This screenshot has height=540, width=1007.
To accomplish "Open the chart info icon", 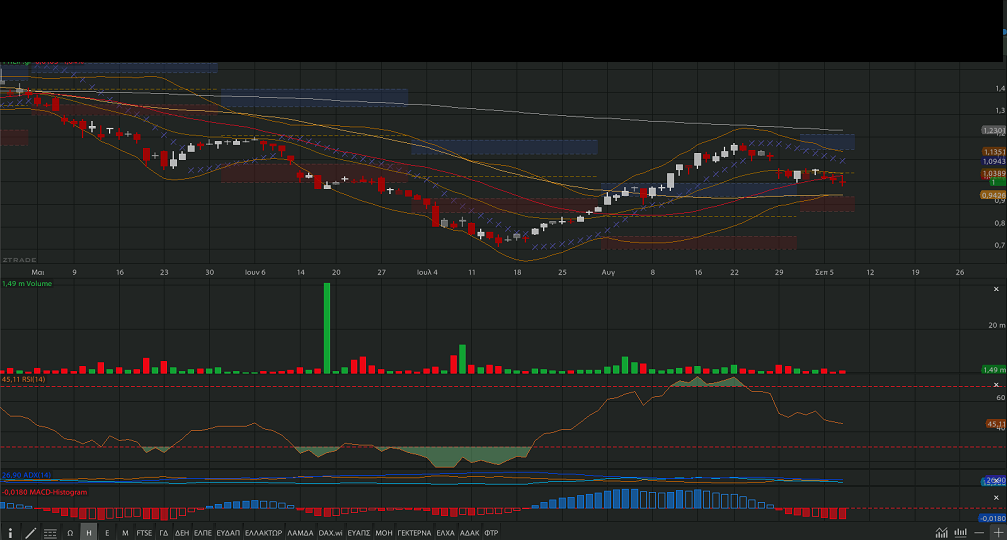I will click(10, 533).
